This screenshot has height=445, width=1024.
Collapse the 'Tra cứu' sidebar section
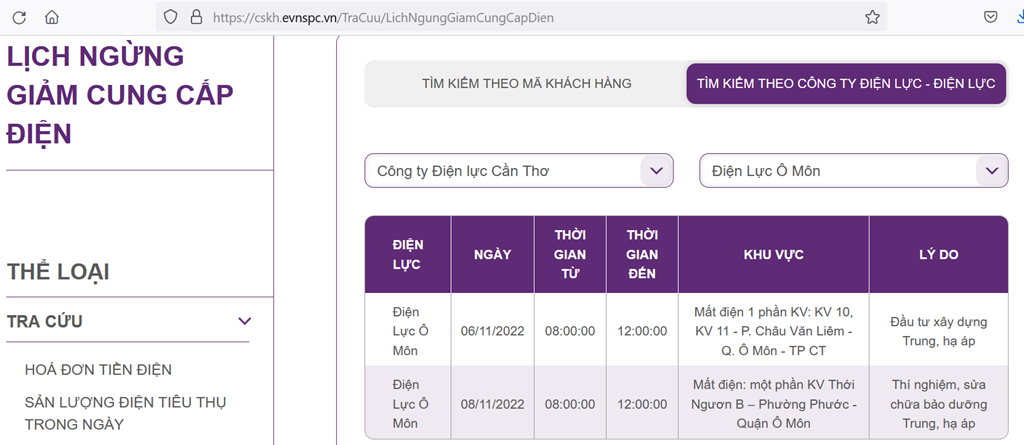pos(243,321)
